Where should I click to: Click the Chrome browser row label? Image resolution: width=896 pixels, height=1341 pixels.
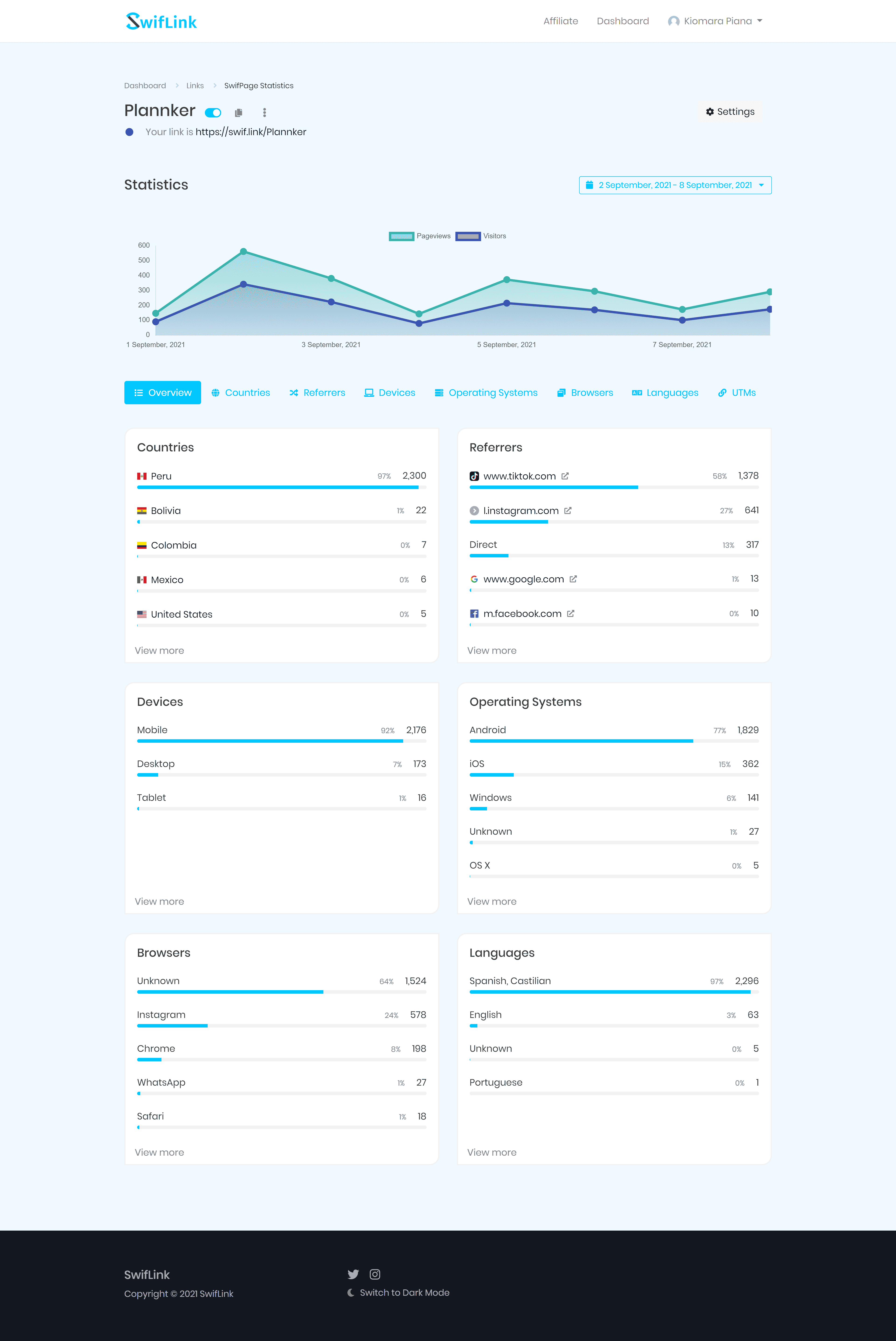[x=156, y=1049]
